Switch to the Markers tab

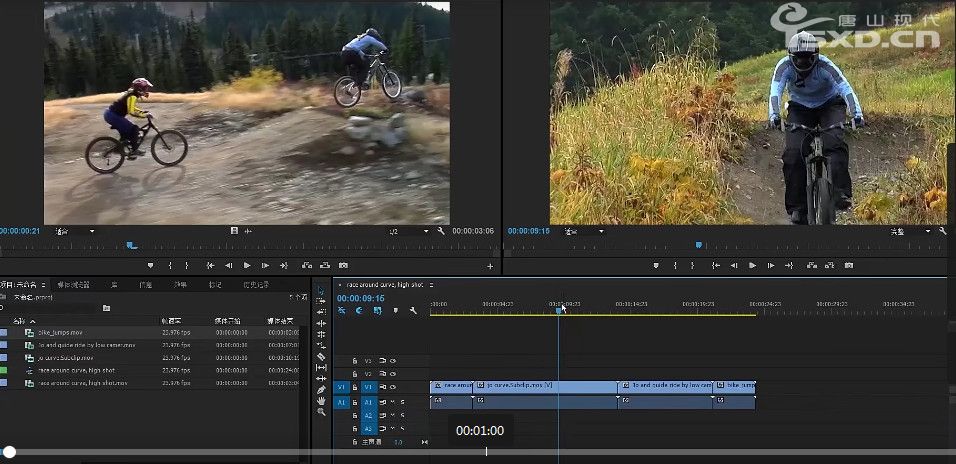(x=215, y=285)
